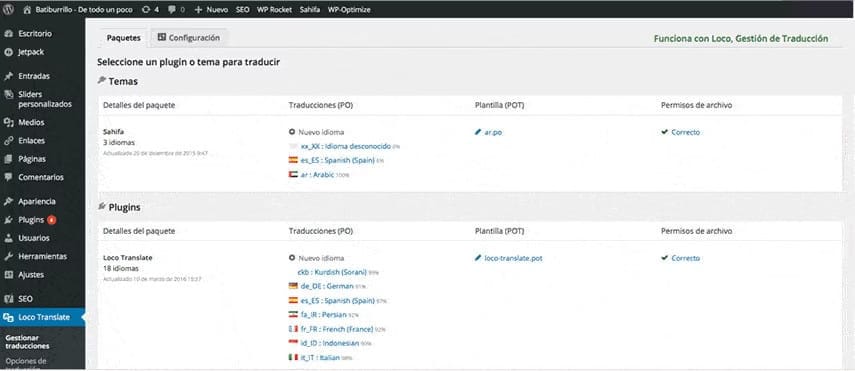The image size is (855, 371).
Task: Click the Apariencia brush icon
Action: pos(8,201)
